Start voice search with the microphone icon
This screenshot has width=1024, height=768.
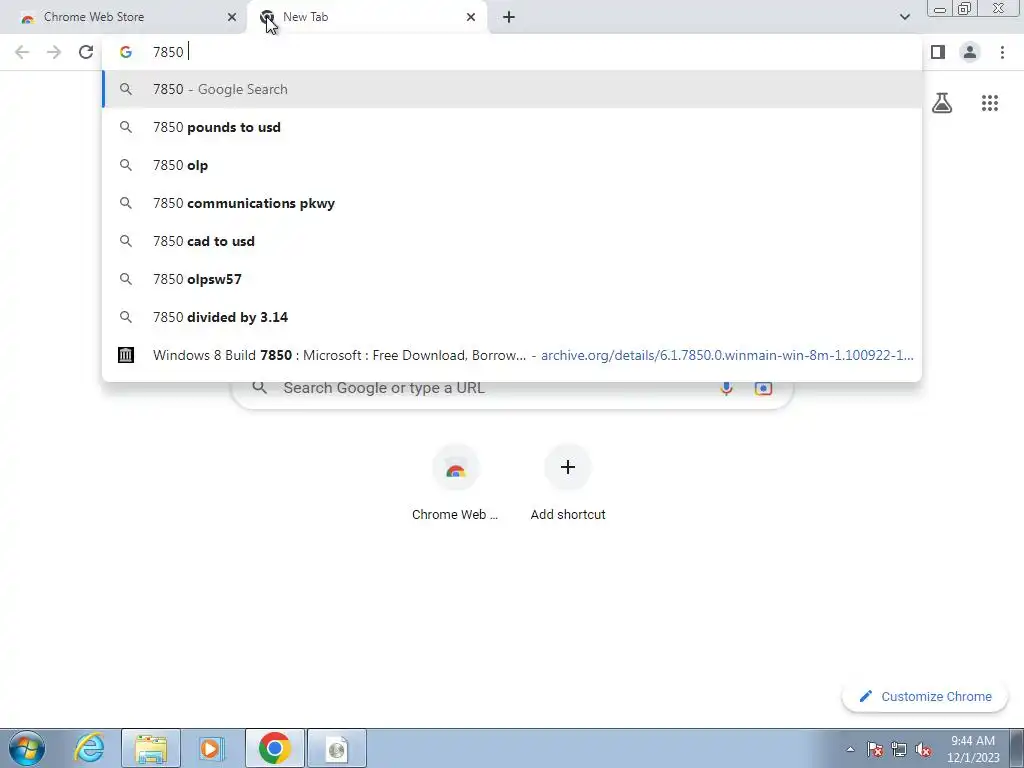click(726, 388)
